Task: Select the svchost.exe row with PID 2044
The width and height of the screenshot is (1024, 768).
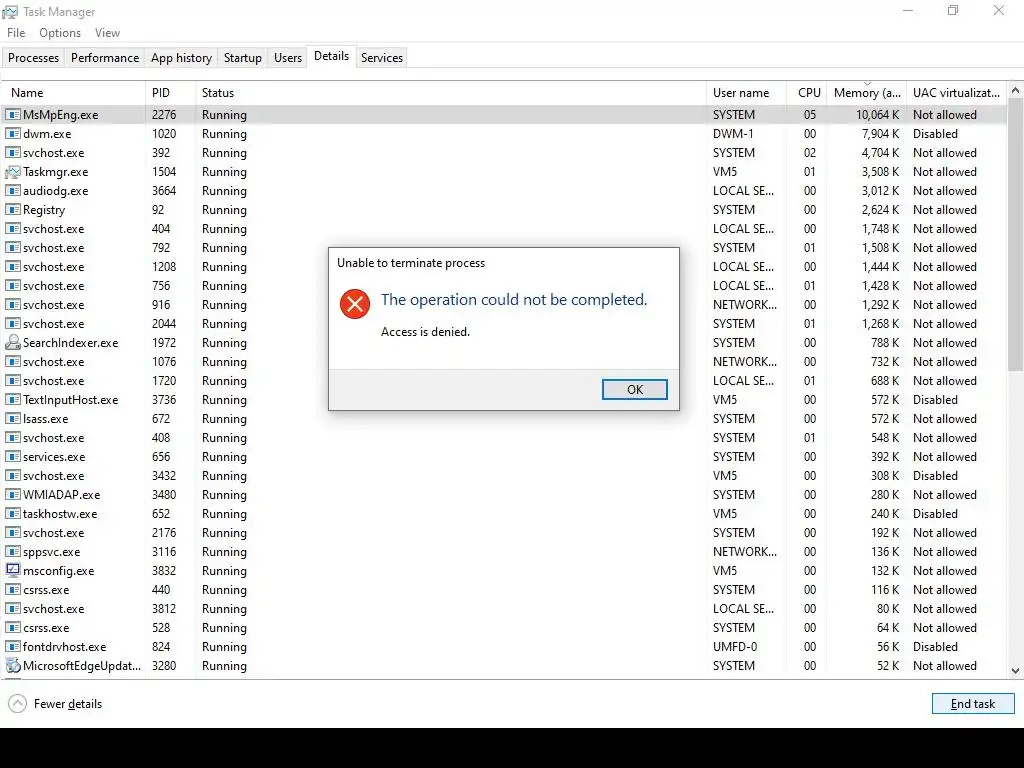Action: (504, 324)
